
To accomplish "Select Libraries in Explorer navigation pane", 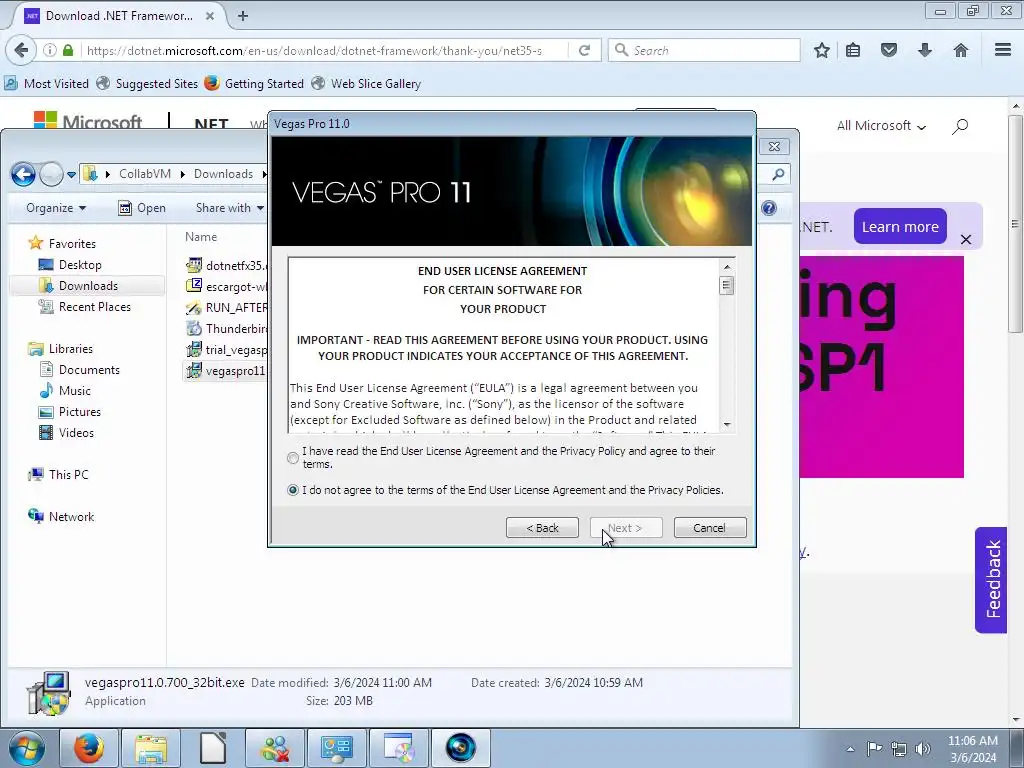I will point(71,349).
